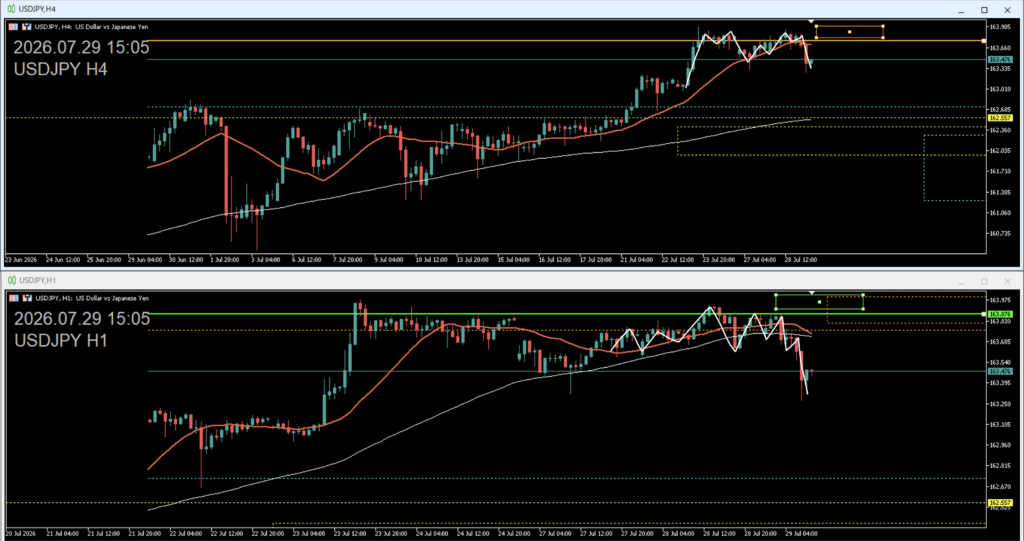The width and height of the screenshot is (1024, 541).
Task: Click the 162.960 price scale value on H1
Action: (1000, 445)
